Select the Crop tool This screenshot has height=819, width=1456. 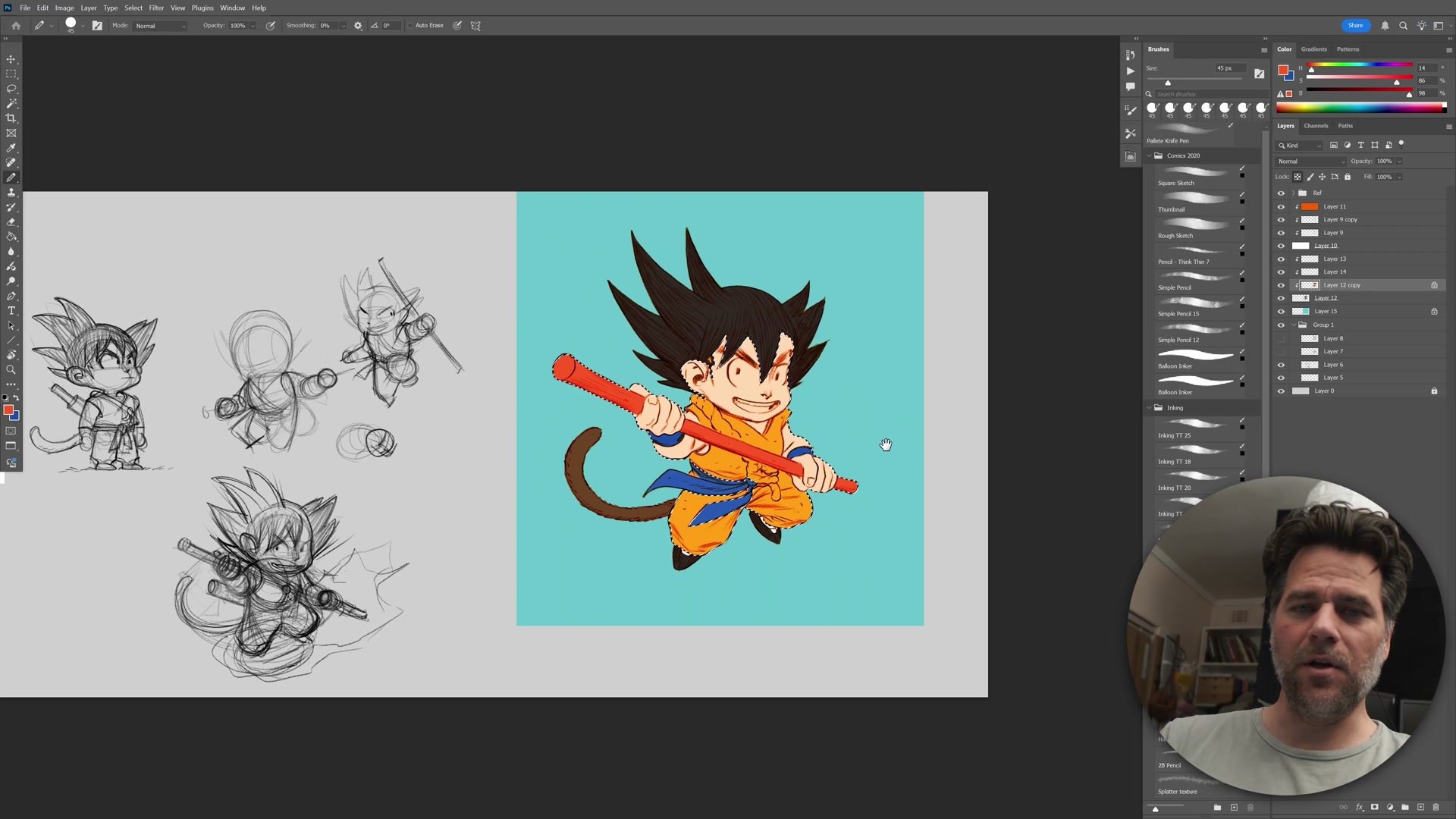(x=11, y=118)
